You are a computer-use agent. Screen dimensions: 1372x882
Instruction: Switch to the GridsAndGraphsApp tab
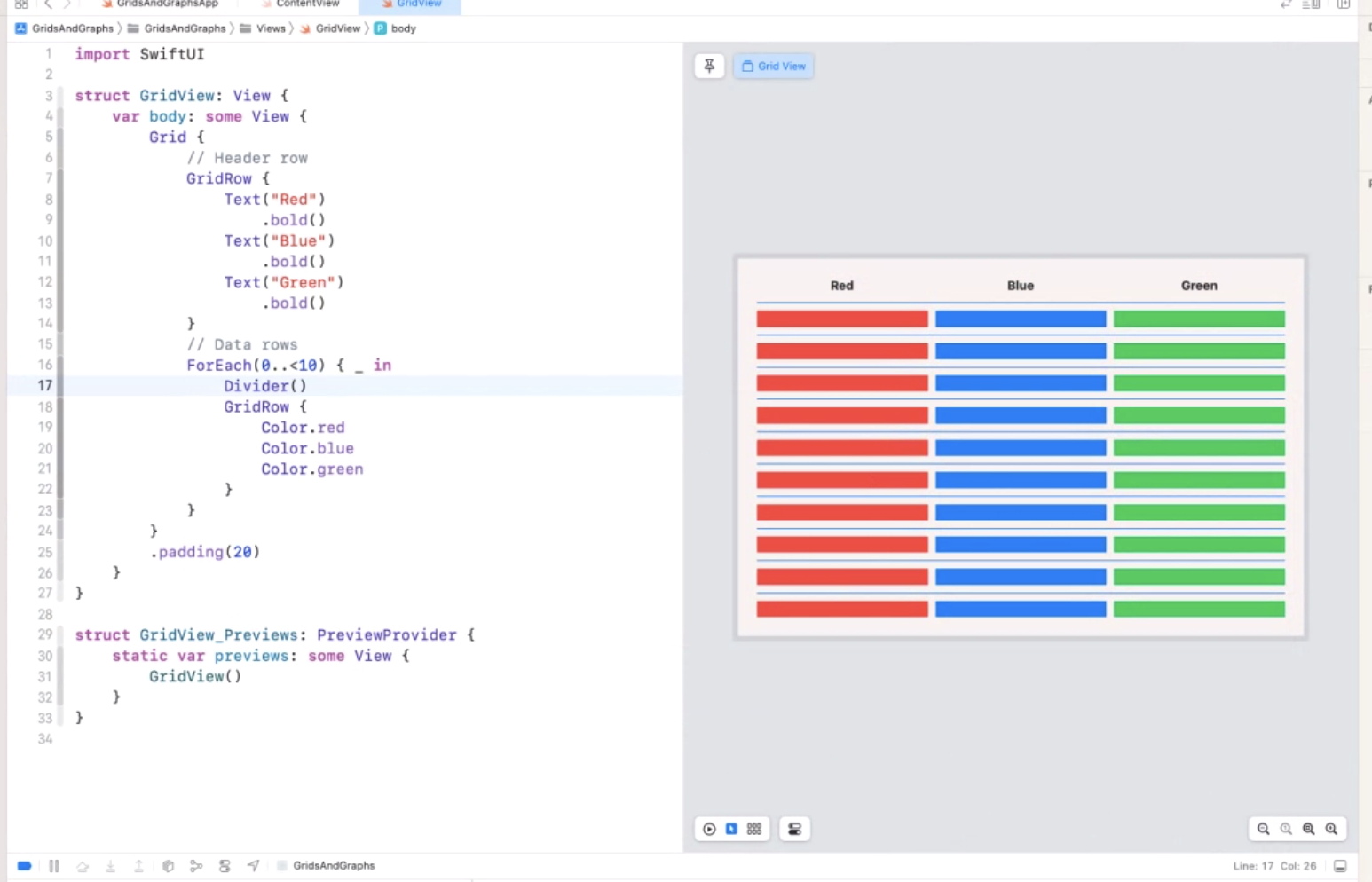coord(160,4)
